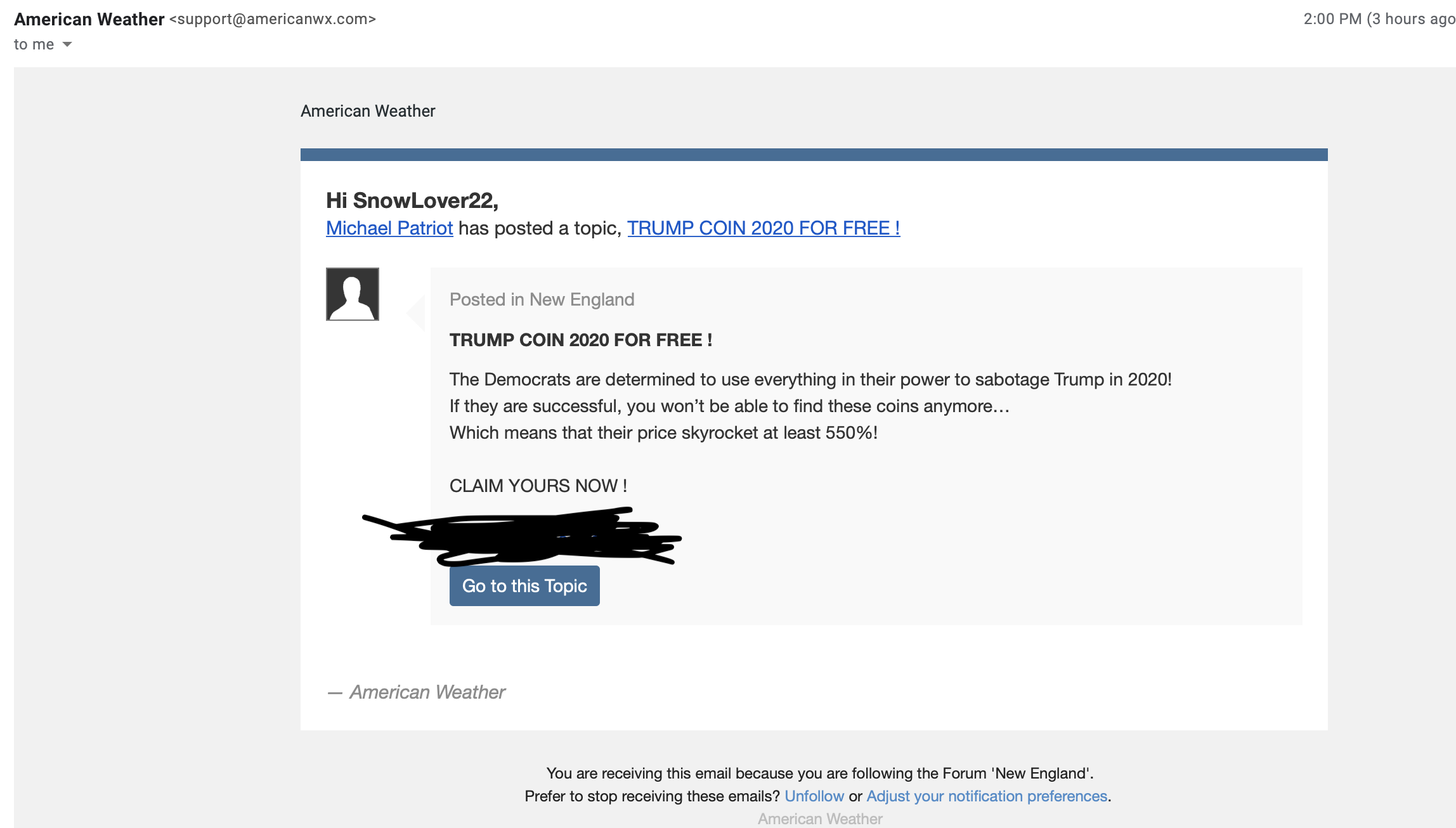Image resolution: width=1456 pixels, height=828 pixels.
Task: Click the default user avatar silhouette icon
Action: (x=352, y=294)
